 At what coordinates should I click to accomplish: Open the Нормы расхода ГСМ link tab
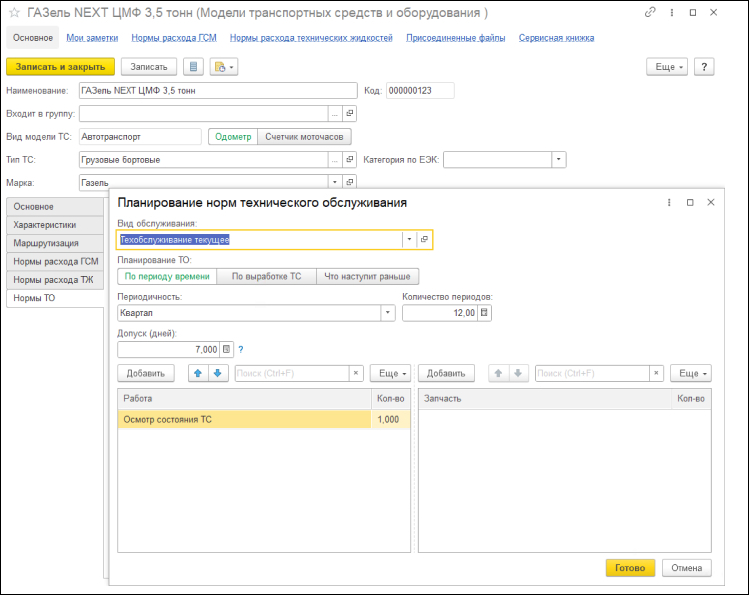pyautogui.click(x=174, y=38)
